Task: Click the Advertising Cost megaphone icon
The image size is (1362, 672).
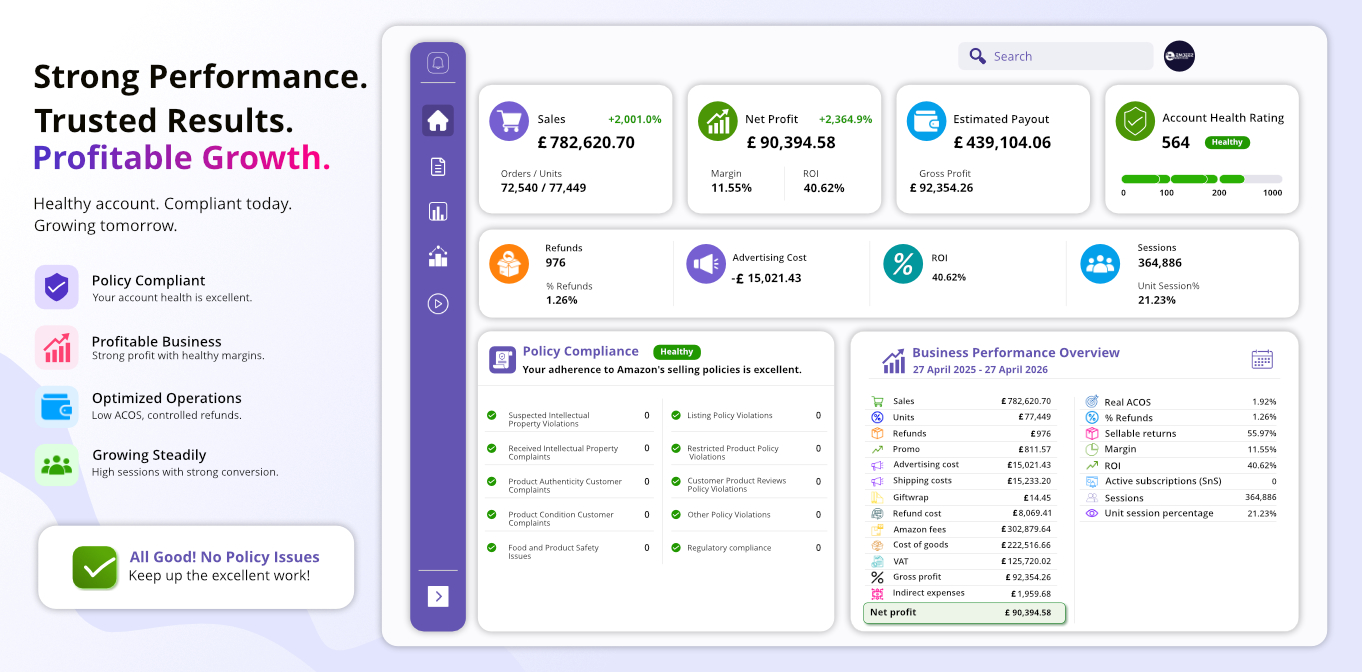Action: coord(706,264)
